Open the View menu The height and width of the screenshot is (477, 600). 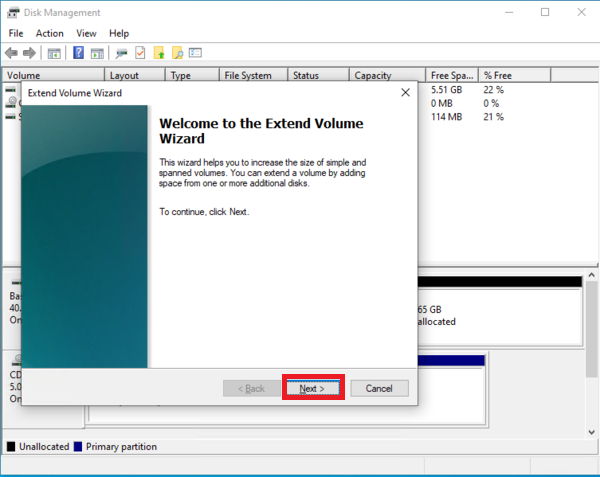point(86,33)
